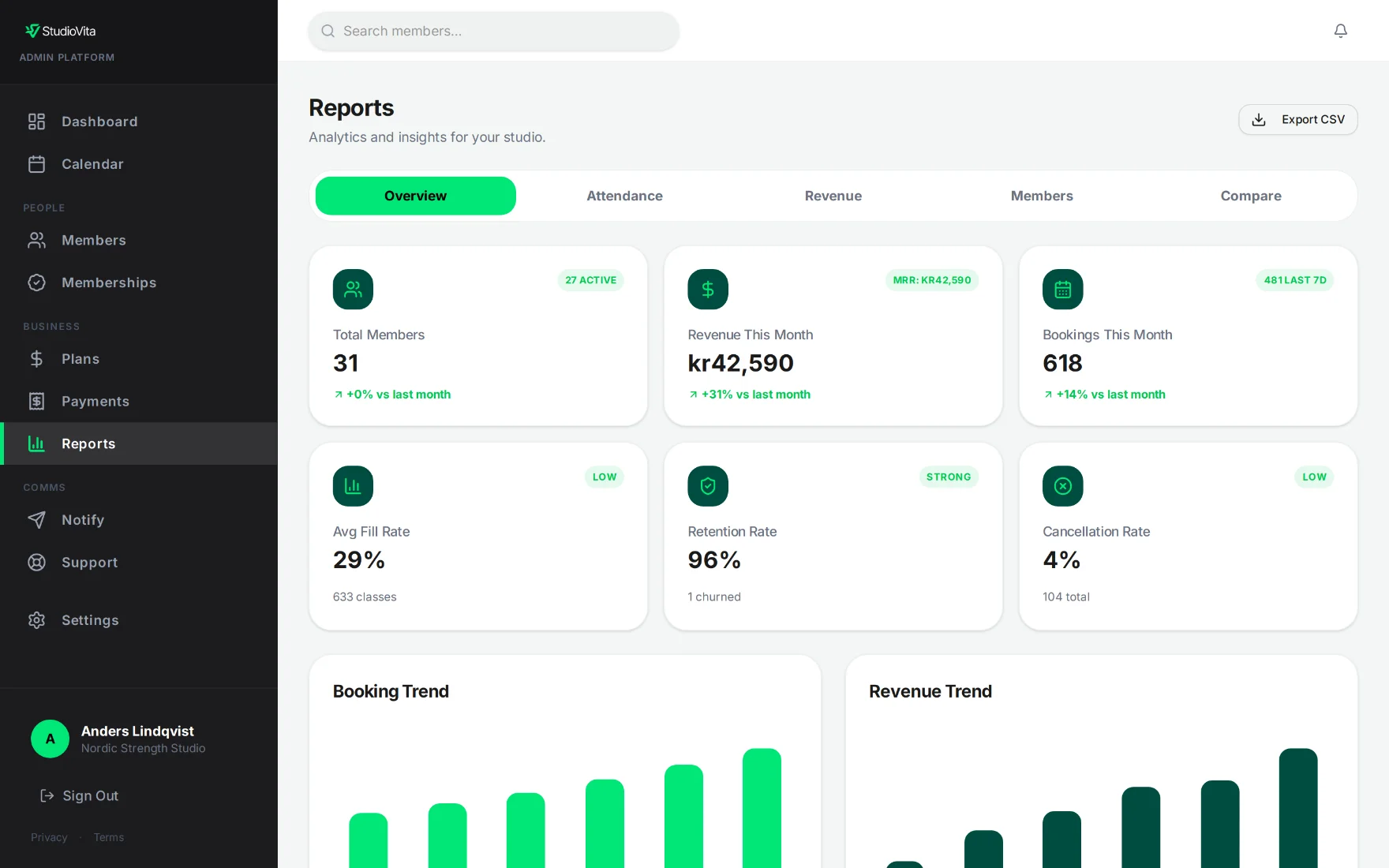
Task: Click the user avatar with letter A
Action: coord(50,739)
